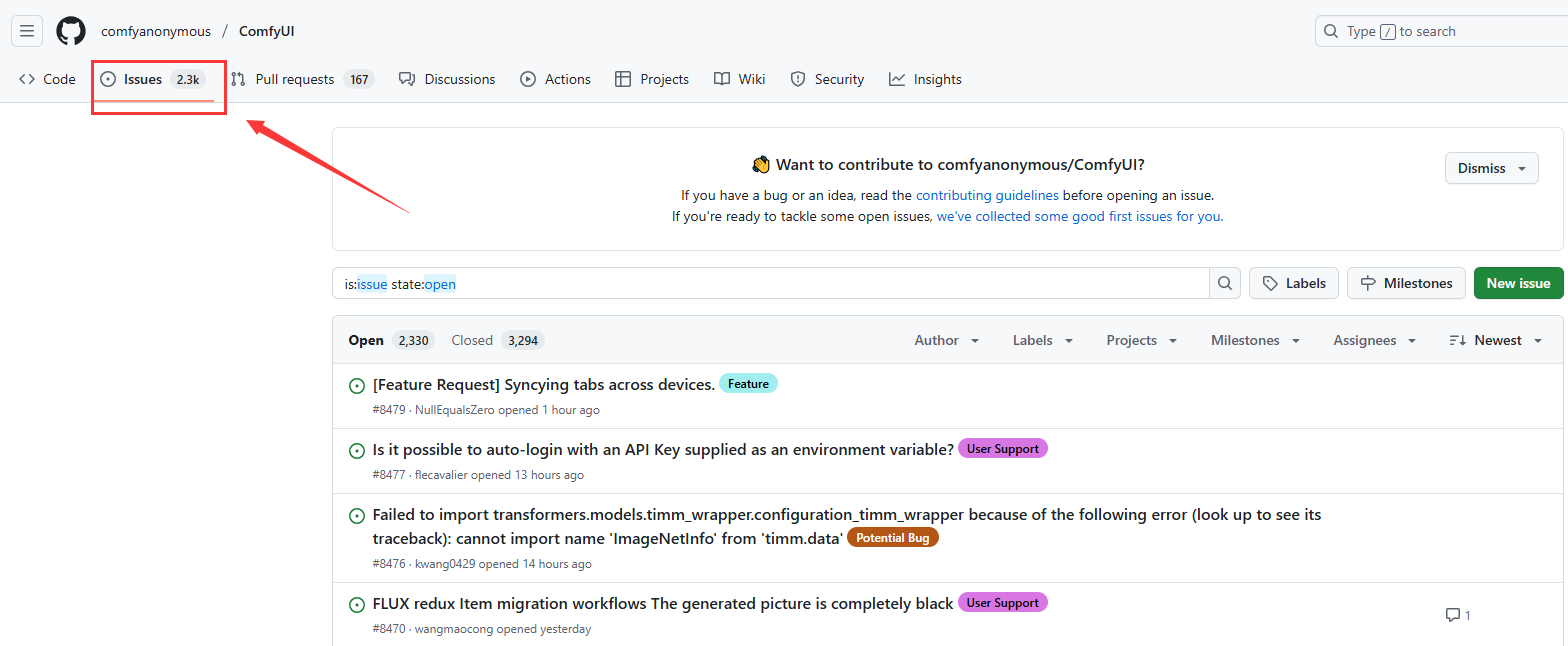
Task: Expand the Labels filter dropdown
Action: (1042, 340)
